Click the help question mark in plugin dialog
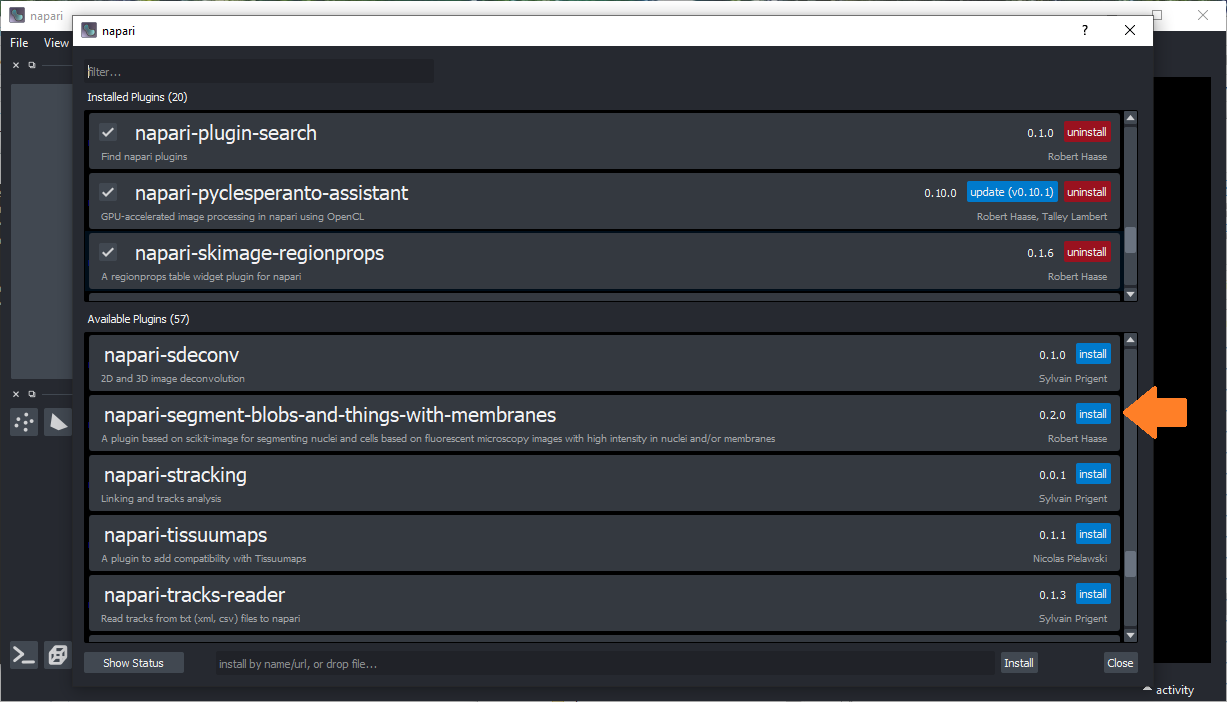 click(x=1085, y=31)
